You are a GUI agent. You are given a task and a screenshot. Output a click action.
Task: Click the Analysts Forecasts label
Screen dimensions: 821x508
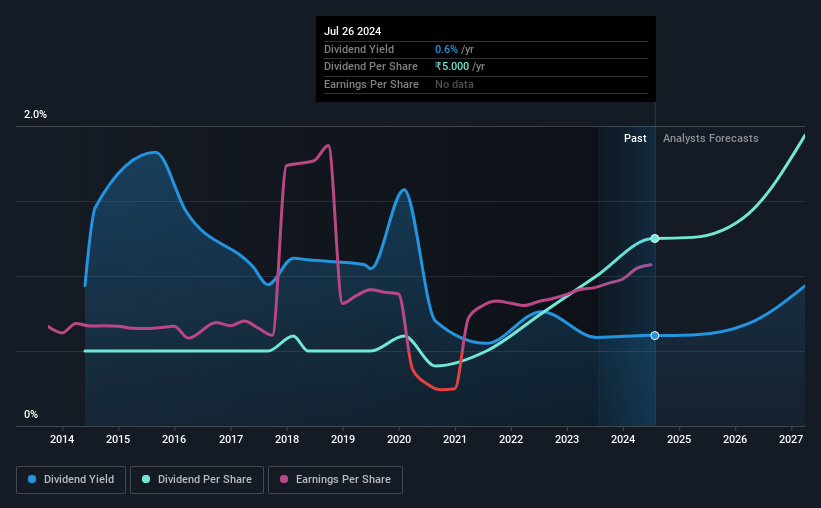point(711,138)
